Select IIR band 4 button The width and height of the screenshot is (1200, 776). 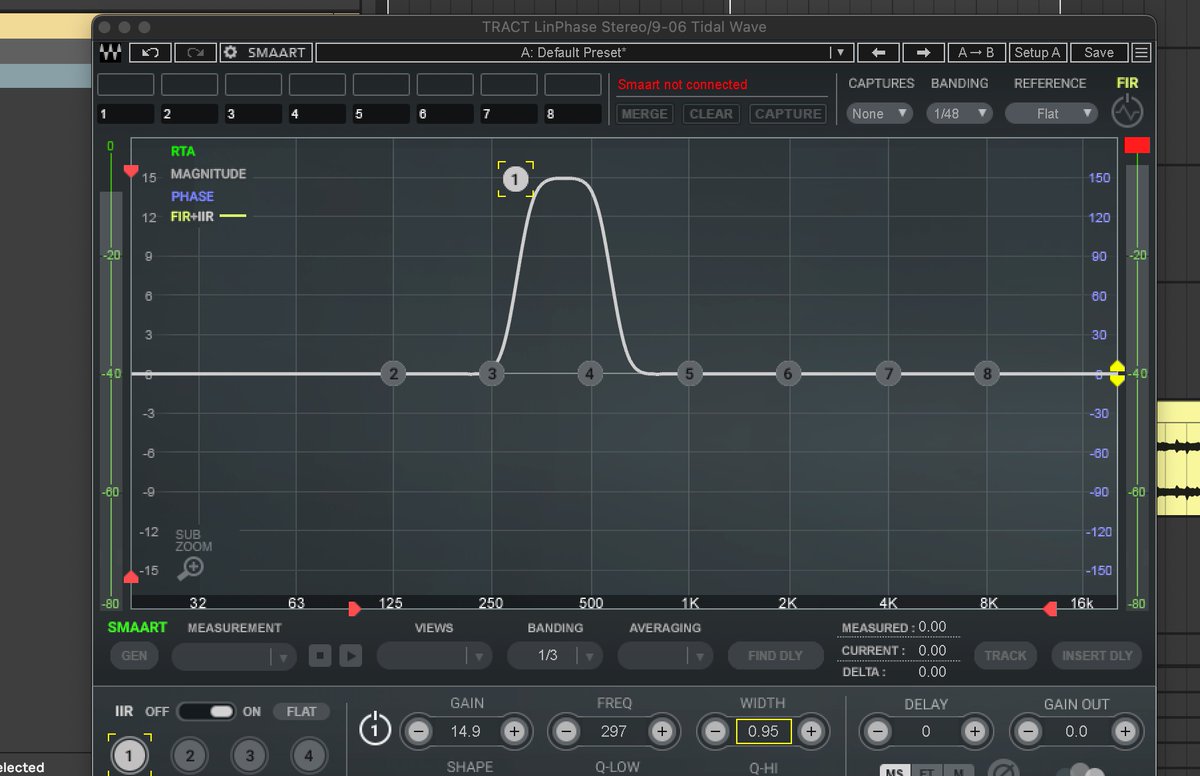[x=309, y=756]
